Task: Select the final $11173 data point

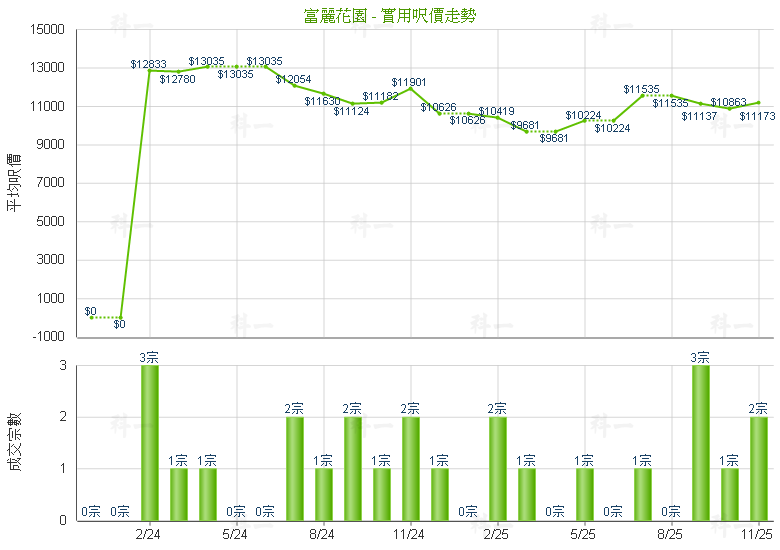Action: click(758, 102)
